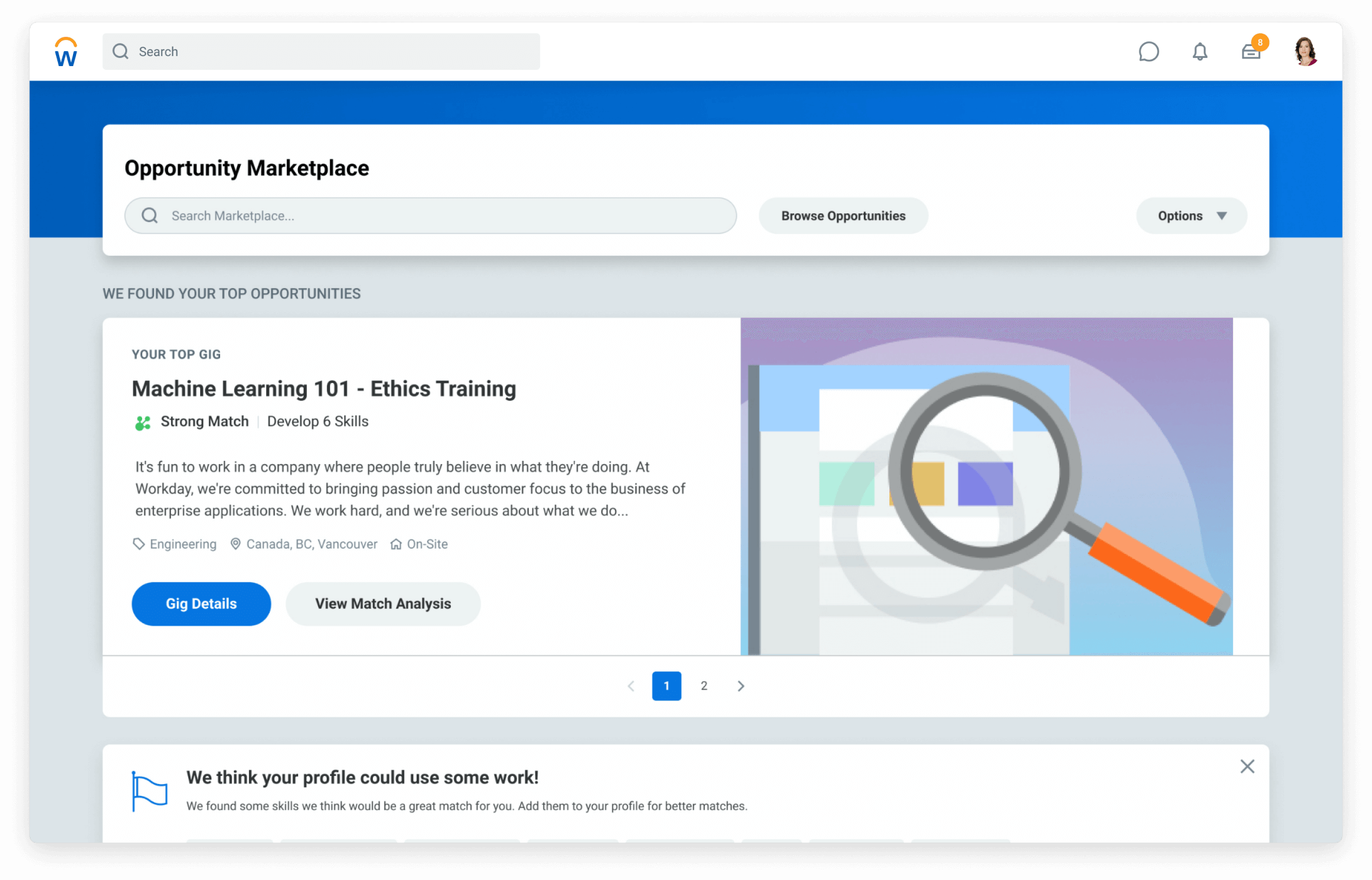Open the inbox tray icon with badge

[x=1251, y=52]
